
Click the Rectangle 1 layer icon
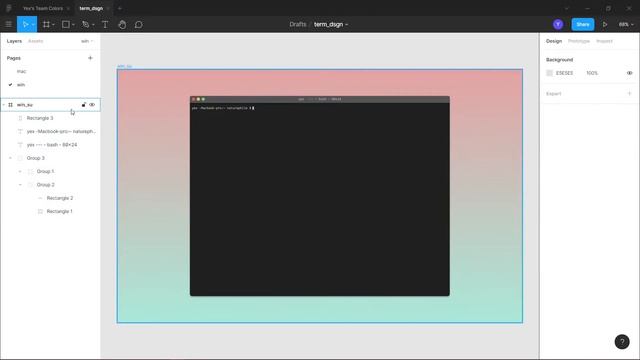[x=40, y=211]
